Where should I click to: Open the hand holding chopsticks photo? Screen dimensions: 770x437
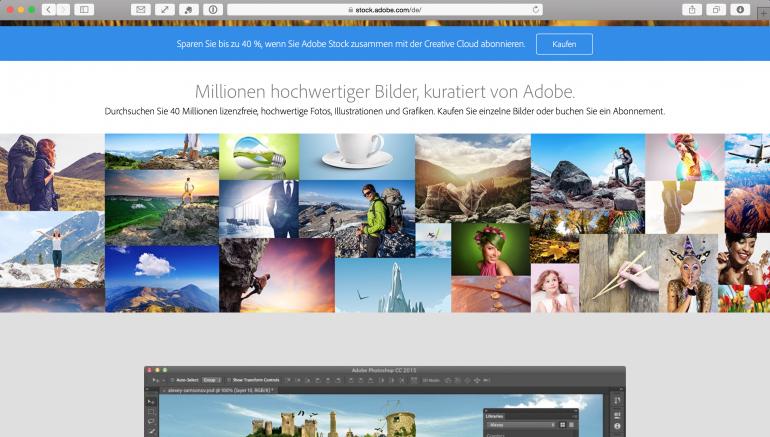tap(619, 273)
